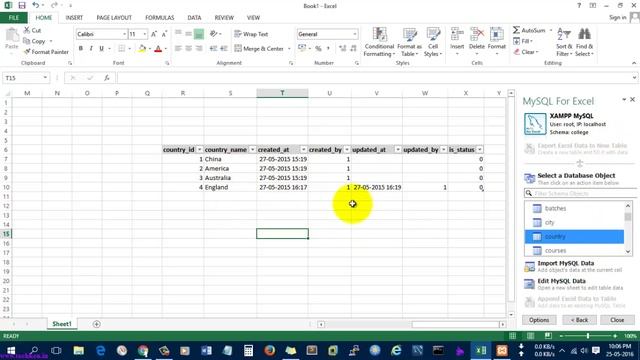Viewport: 640px width, 360px height.
Task: Click the Merge & Center button
Action: 259,49
